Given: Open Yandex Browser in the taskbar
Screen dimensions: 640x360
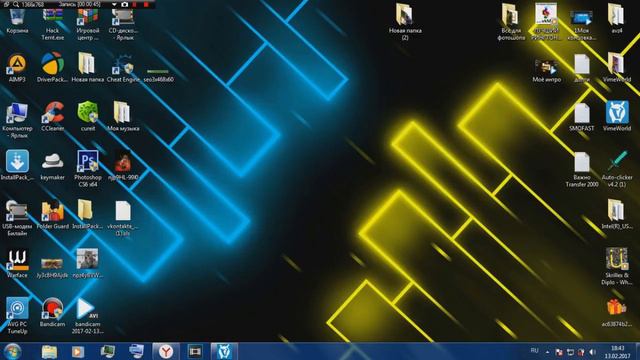Looking at the screenshot, I should point(166,351).
